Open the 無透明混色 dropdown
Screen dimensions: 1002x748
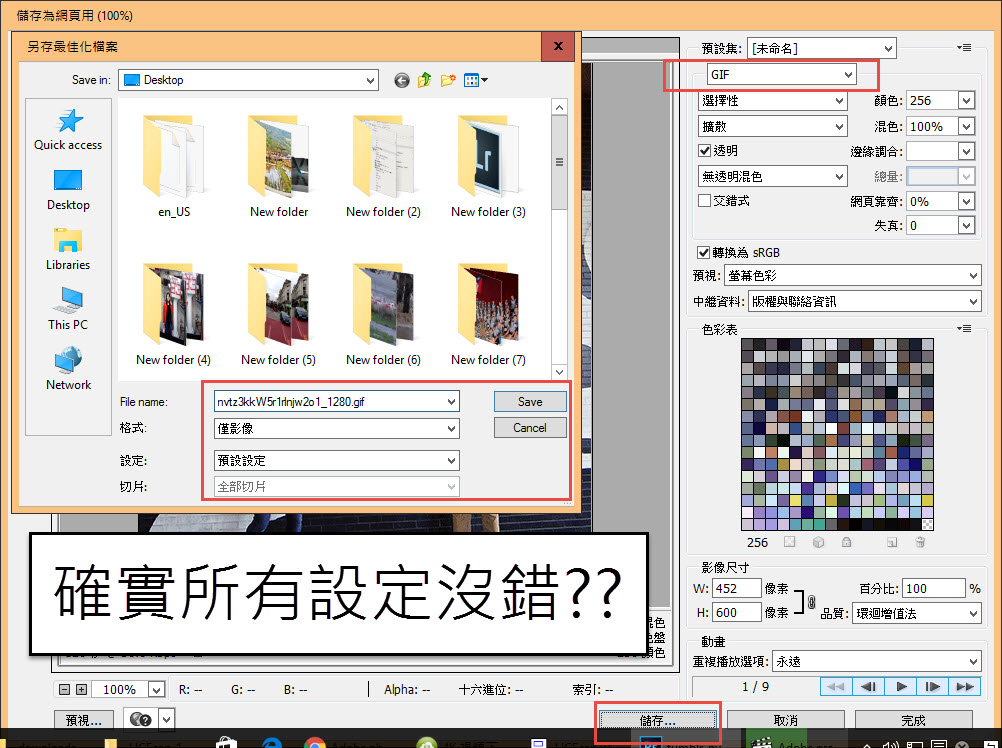point(773,176)
